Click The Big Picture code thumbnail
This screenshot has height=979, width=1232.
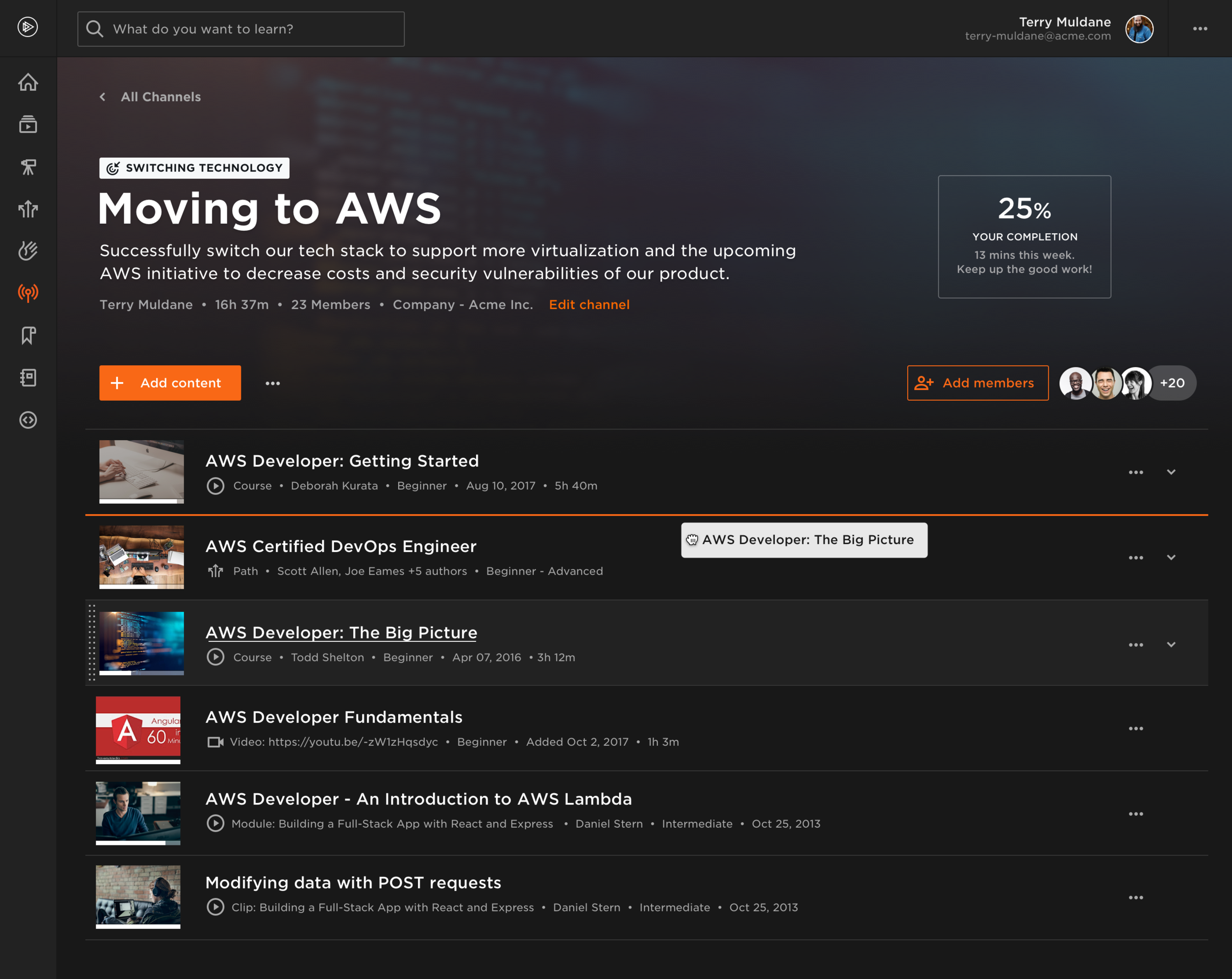click(x=142, y=643)
